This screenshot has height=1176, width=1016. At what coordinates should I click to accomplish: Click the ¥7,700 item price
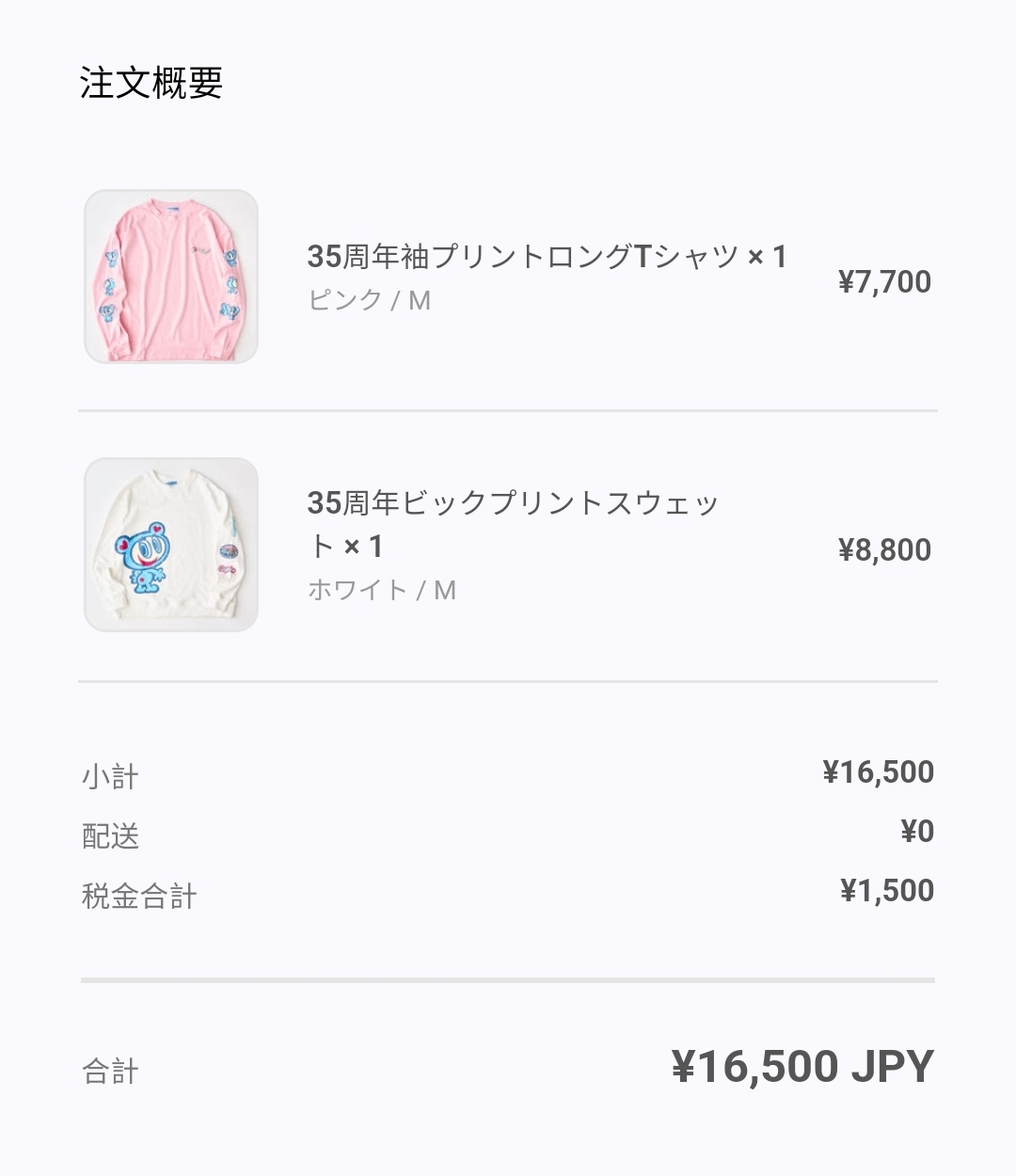[884, 281]
